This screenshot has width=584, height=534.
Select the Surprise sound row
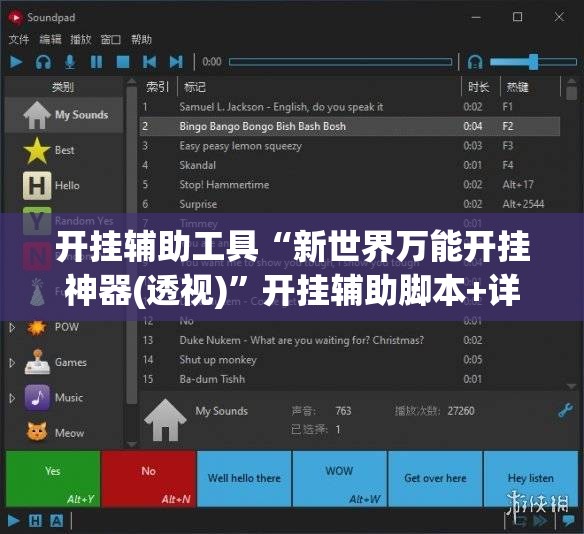pyautogui.click(x=350, y=204)
